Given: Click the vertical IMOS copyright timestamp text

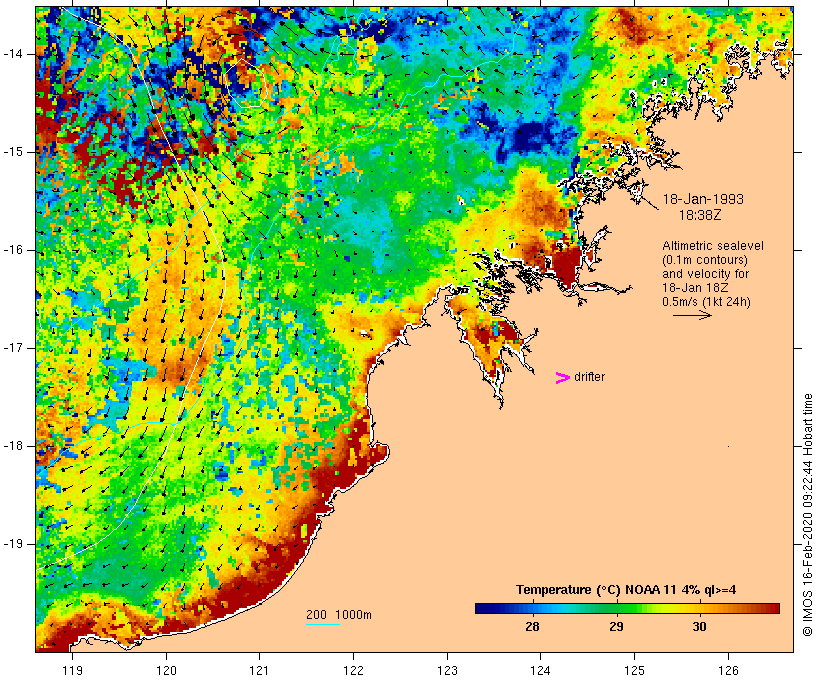Looking at the screenshot, I should pos(808,515).
